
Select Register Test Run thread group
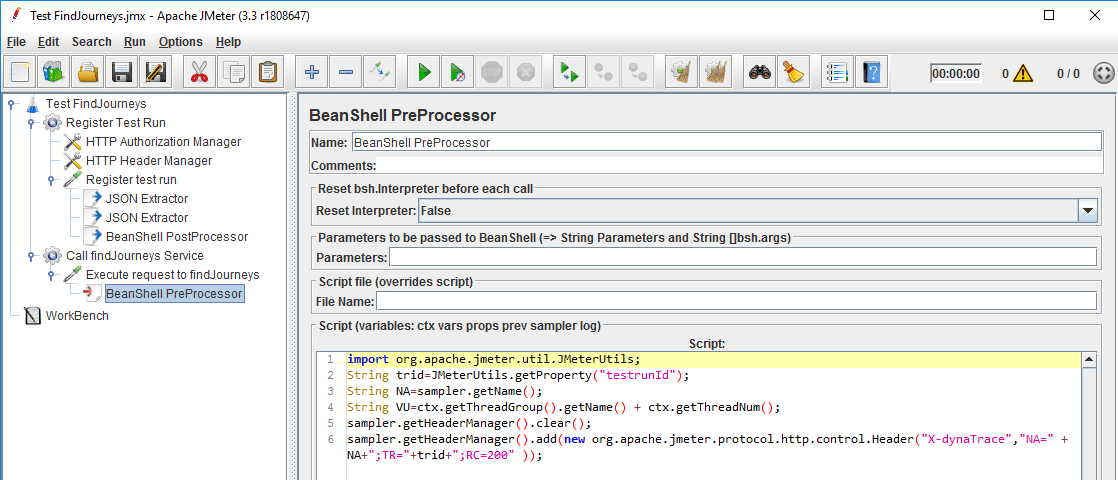click(x=116, y=123)
